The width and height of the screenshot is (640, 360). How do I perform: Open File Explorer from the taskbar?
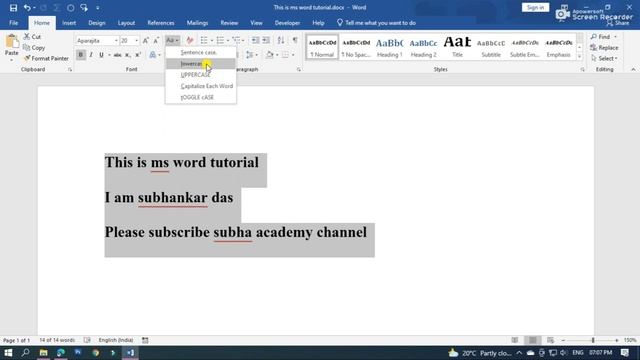pyautogui.click(x=43, y=353)
